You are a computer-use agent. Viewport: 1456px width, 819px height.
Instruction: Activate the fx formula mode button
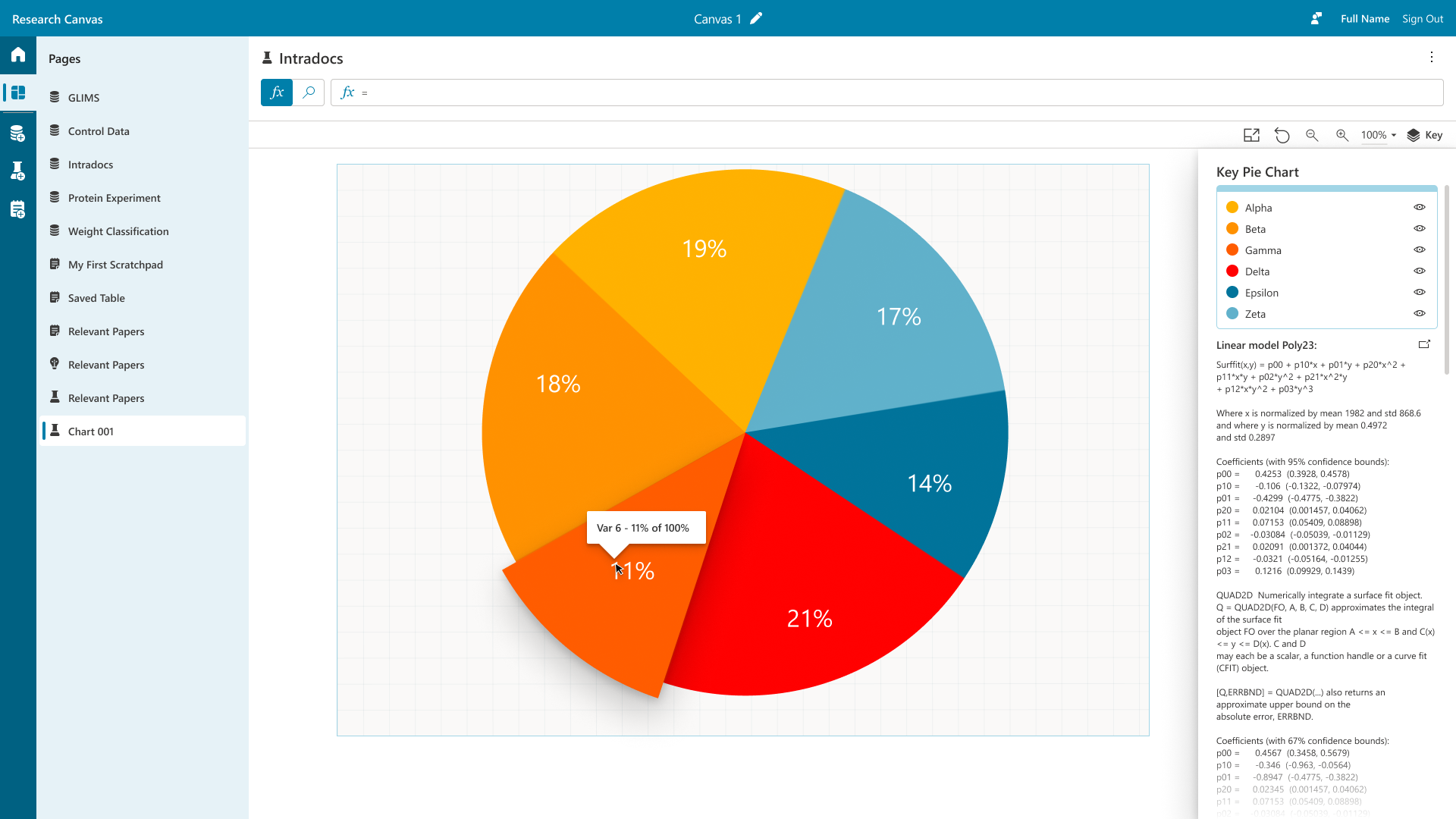pos(277,93)
